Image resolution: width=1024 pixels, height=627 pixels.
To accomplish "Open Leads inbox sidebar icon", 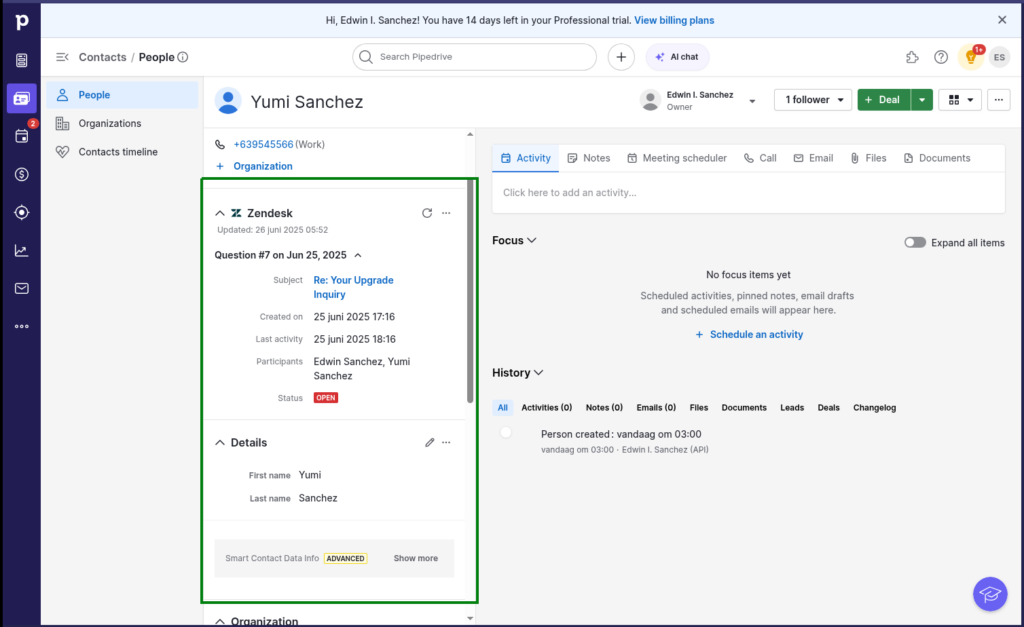I will 22,61.
